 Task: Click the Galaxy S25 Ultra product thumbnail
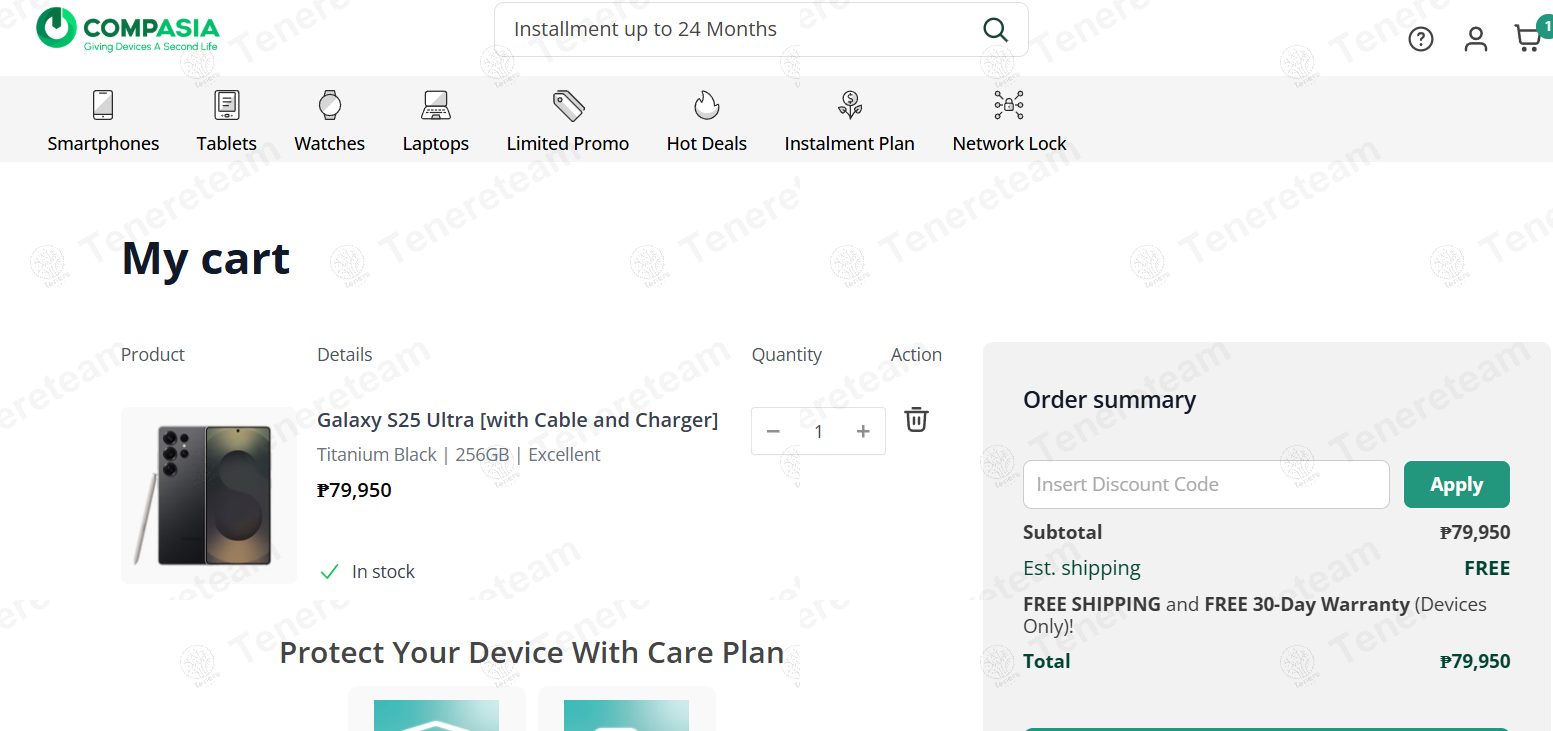point(209,495)
